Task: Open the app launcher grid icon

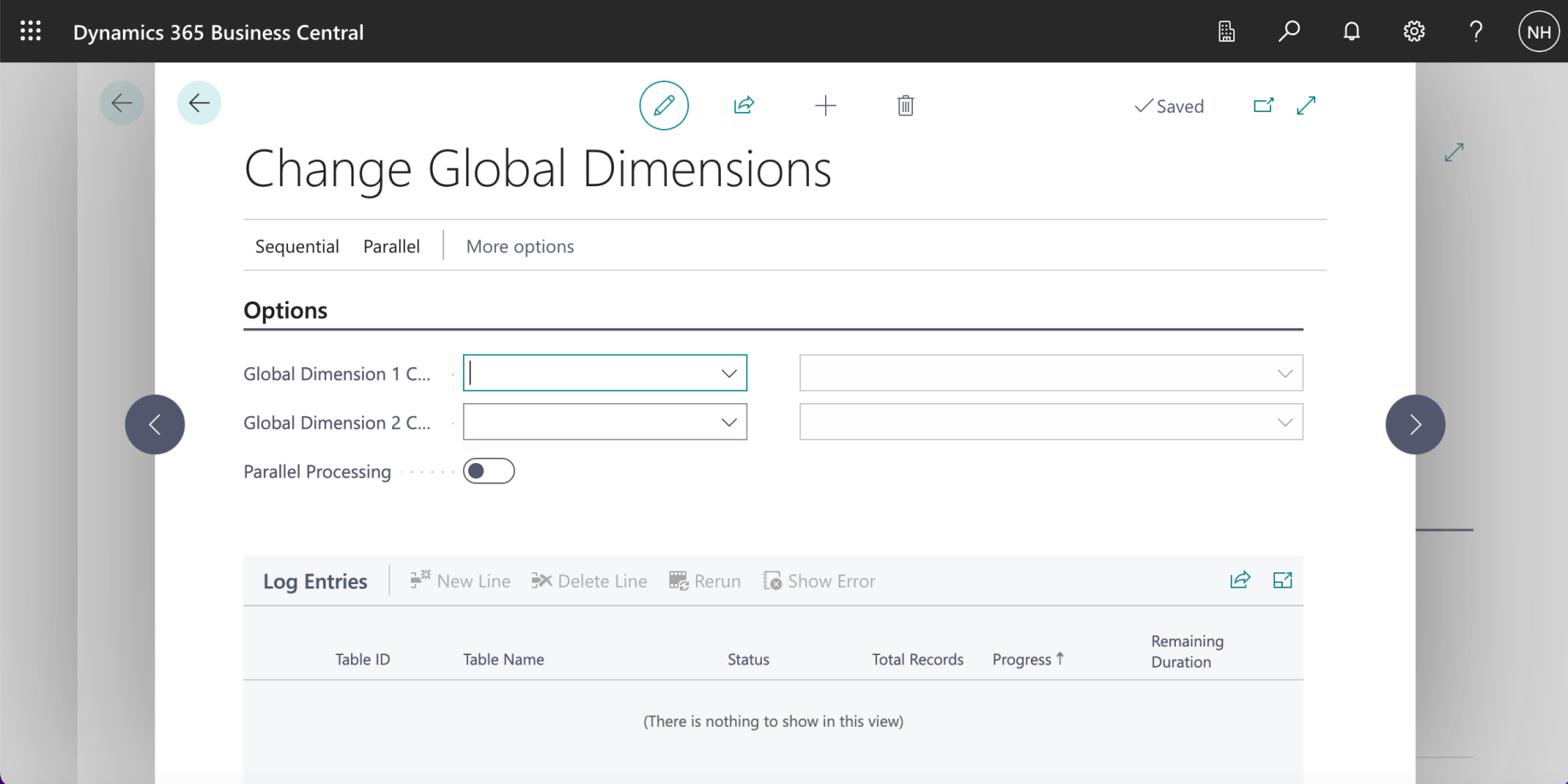Action: tap(31, 32)
